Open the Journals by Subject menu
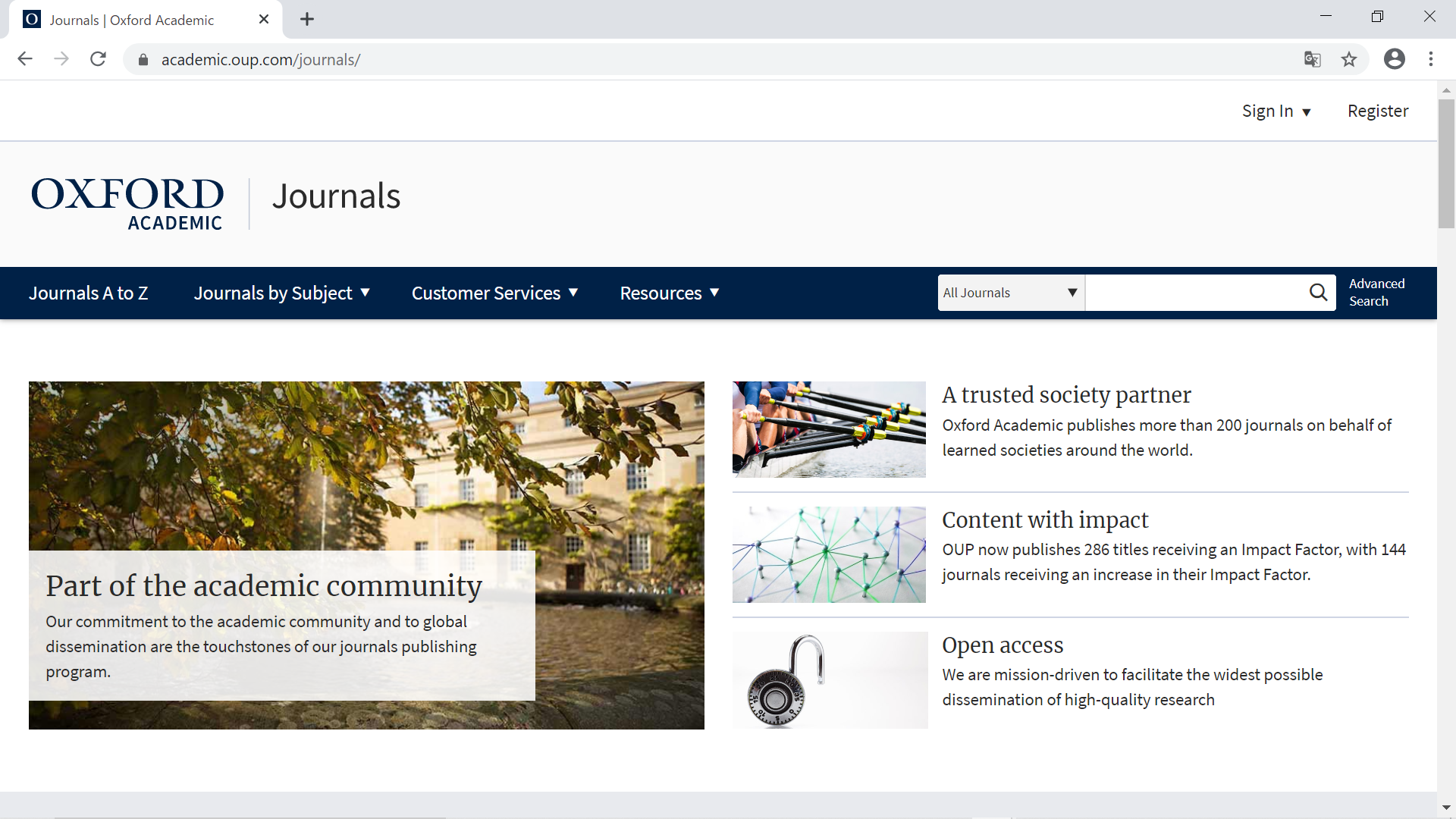1456x819 pixels. coord(282,293)
